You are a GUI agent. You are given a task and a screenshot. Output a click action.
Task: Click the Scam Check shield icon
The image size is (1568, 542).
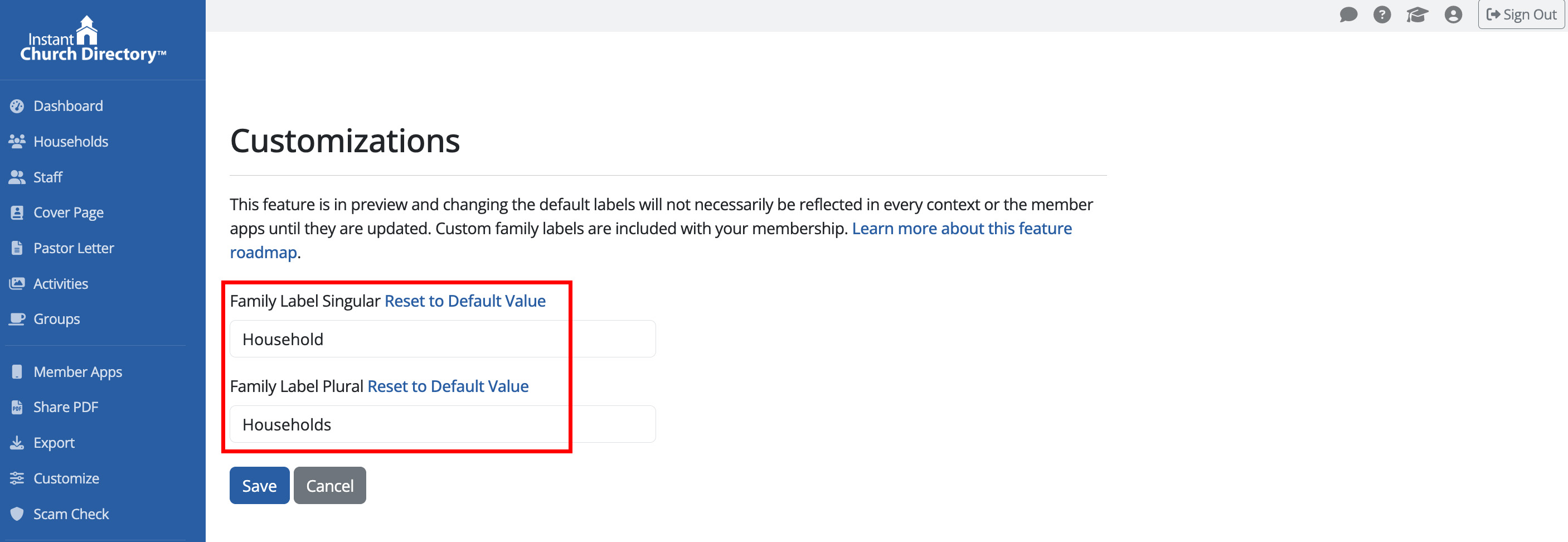[17, 514]
